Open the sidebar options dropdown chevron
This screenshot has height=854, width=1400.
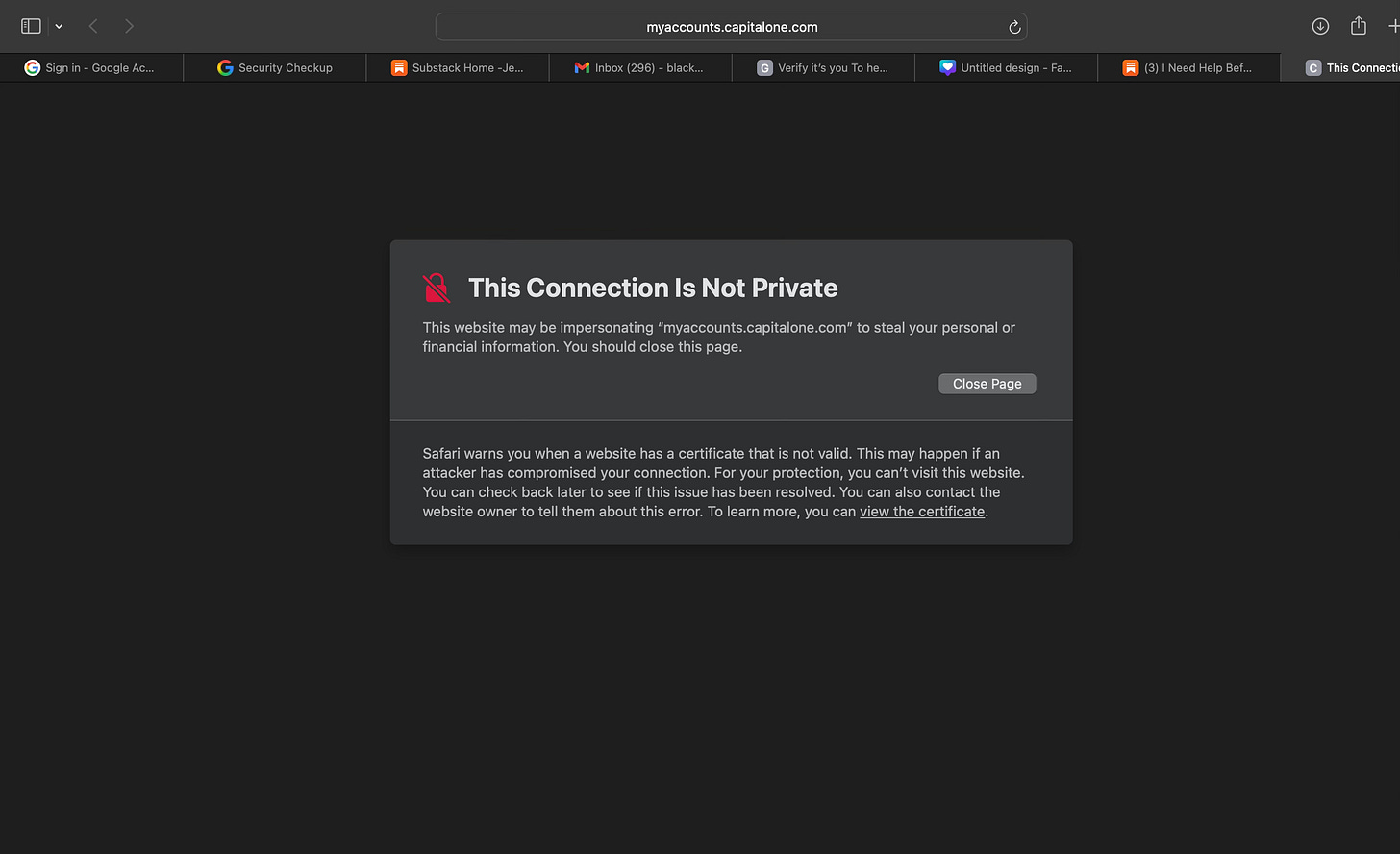click(x=59, y=27)
